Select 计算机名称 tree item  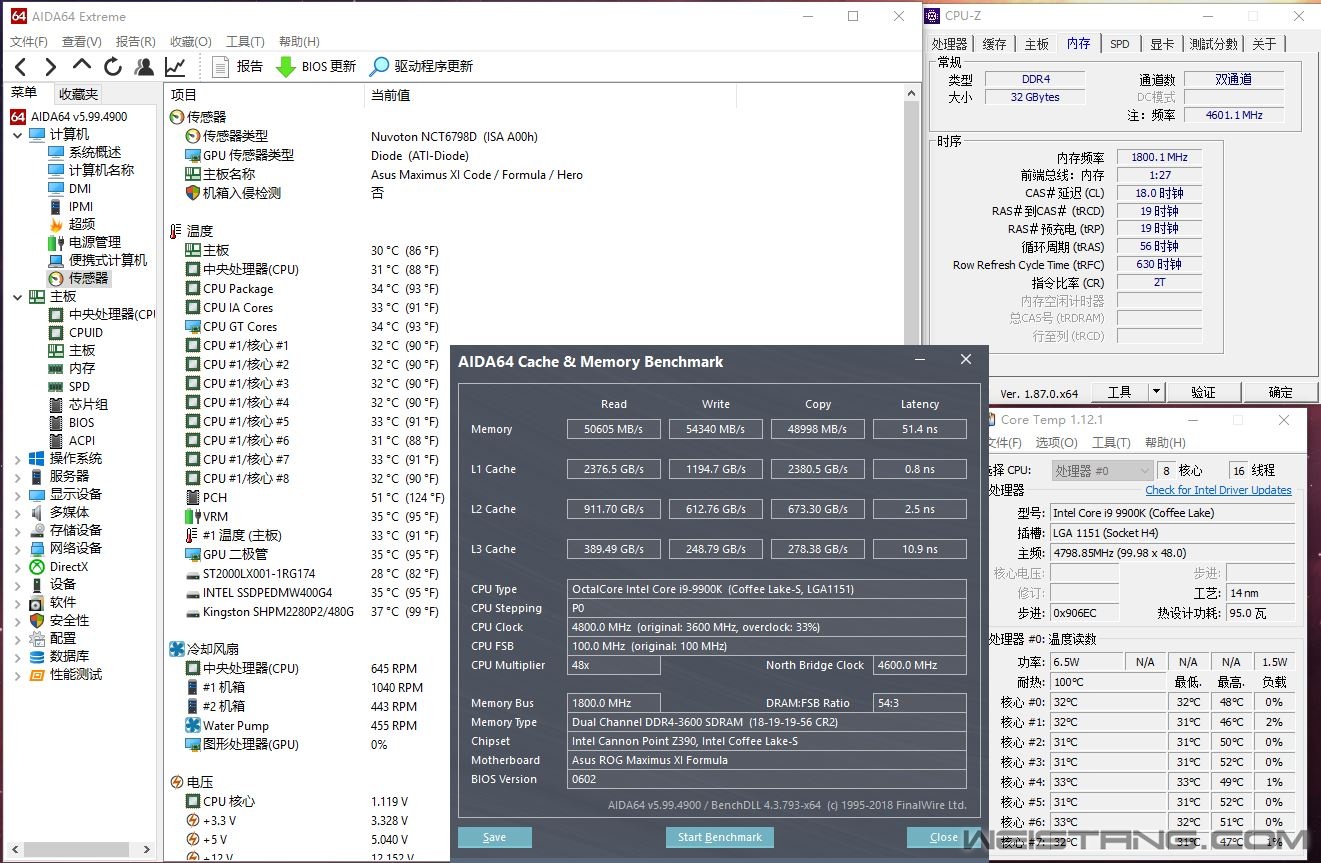[x=101, y=170]
